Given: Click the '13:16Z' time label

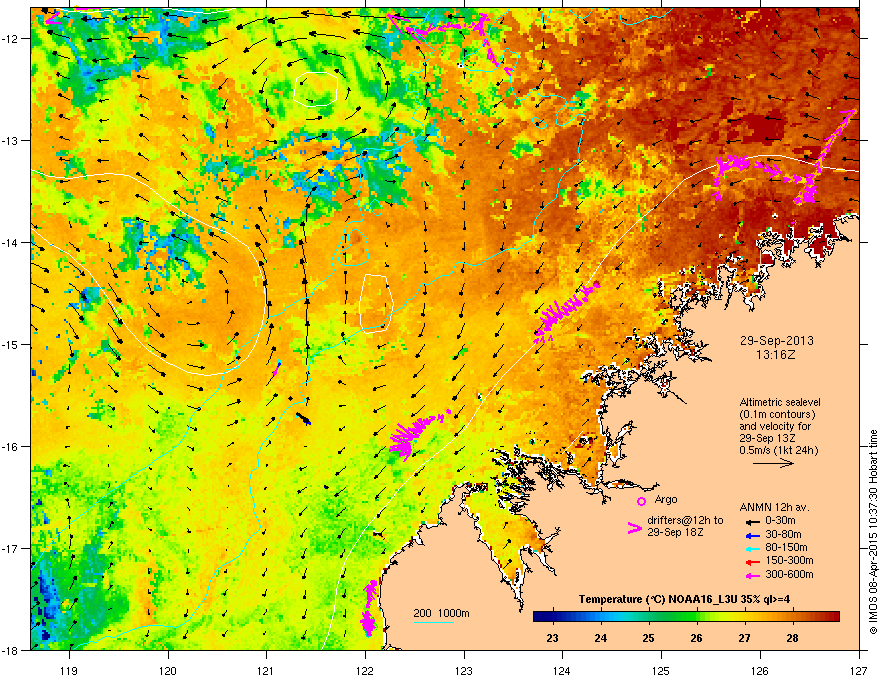Looking at the screenshot, I should [x=776, y=355].
